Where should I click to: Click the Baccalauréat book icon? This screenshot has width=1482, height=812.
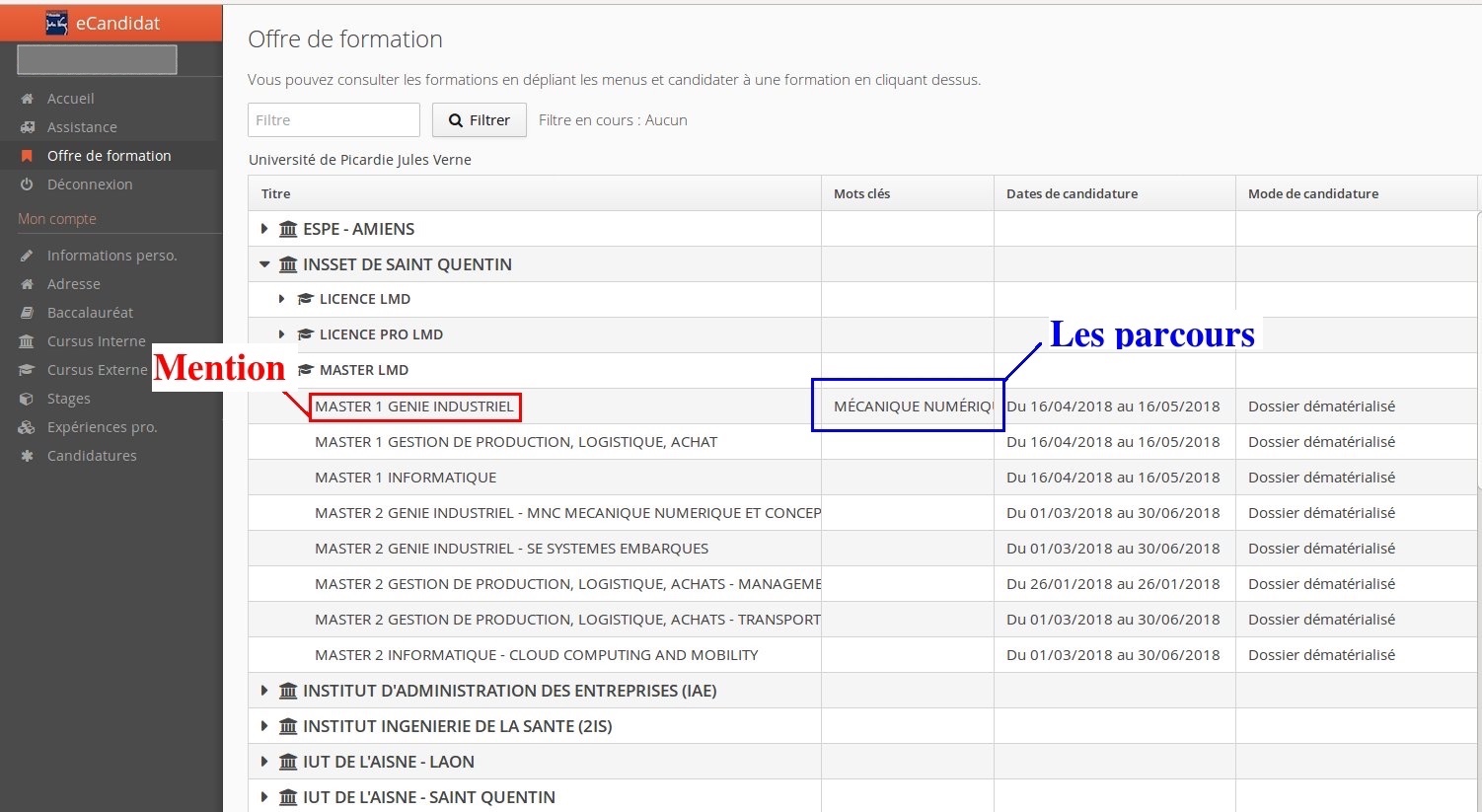tap(28, 313)
